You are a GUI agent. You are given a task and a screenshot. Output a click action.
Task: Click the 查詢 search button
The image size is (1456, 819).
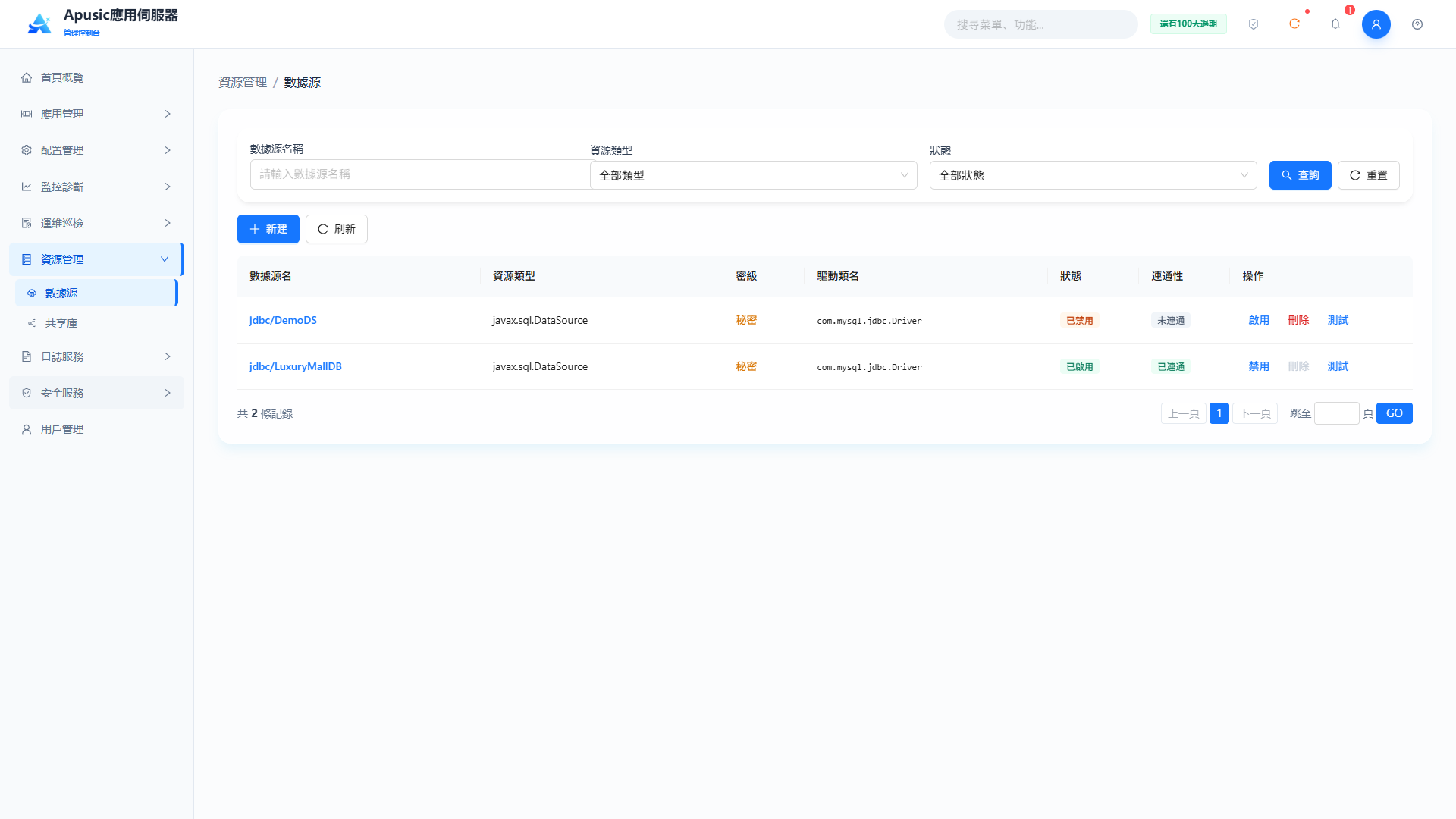[x=1301, y=175]
